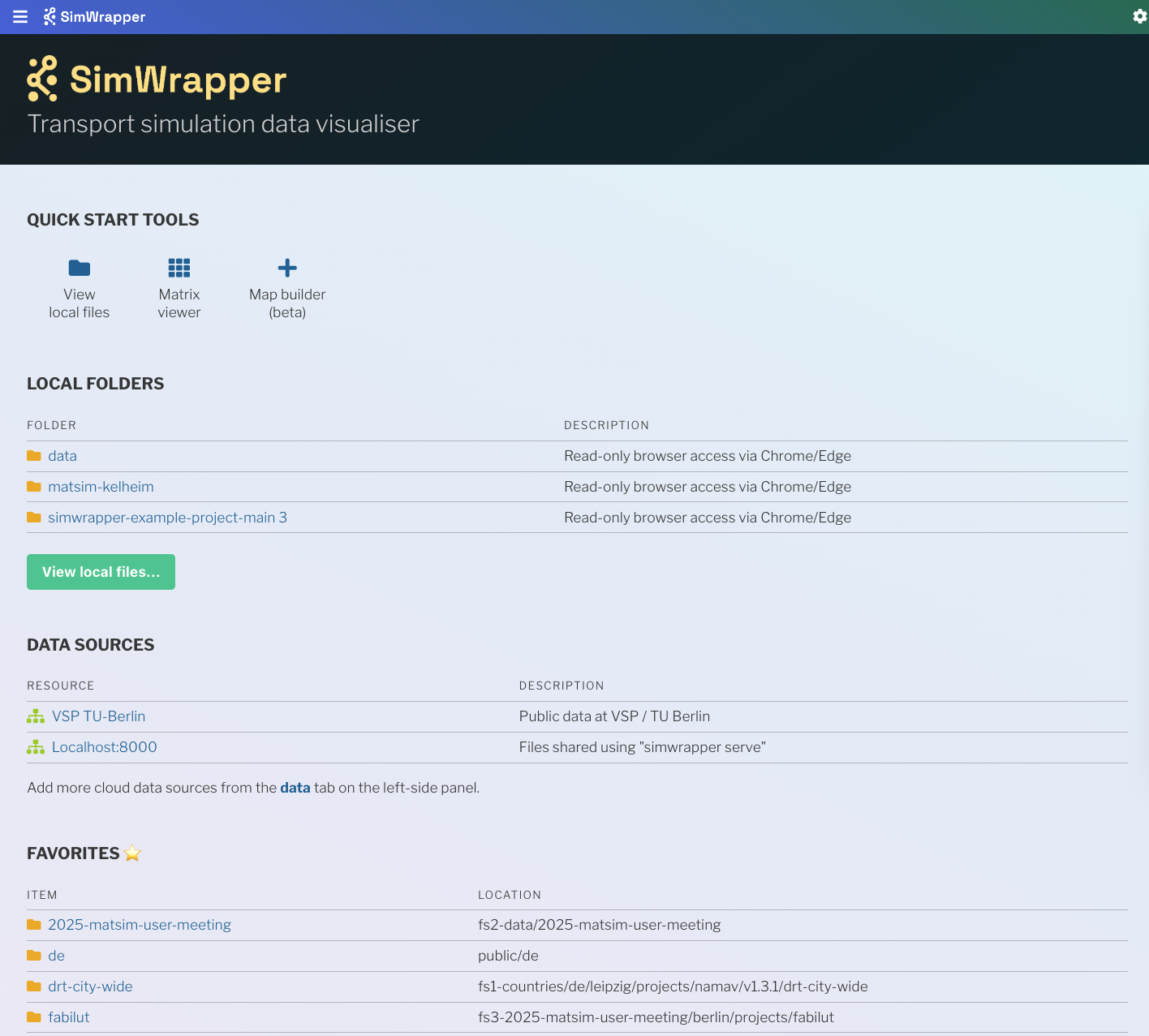1149x1036 pixels.
Task: Click the description in the data row
Action: coord(708,456)
